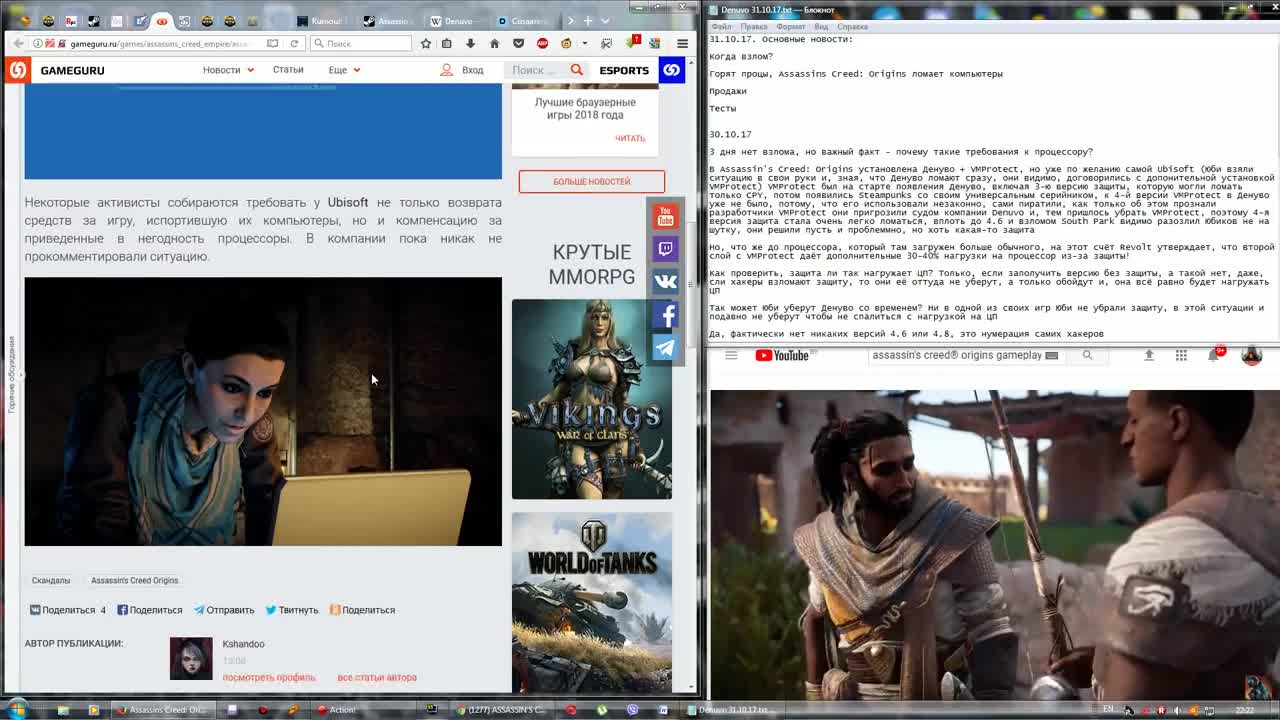Click the Firefox address bar URL
1280x720 pixels.
158,44
